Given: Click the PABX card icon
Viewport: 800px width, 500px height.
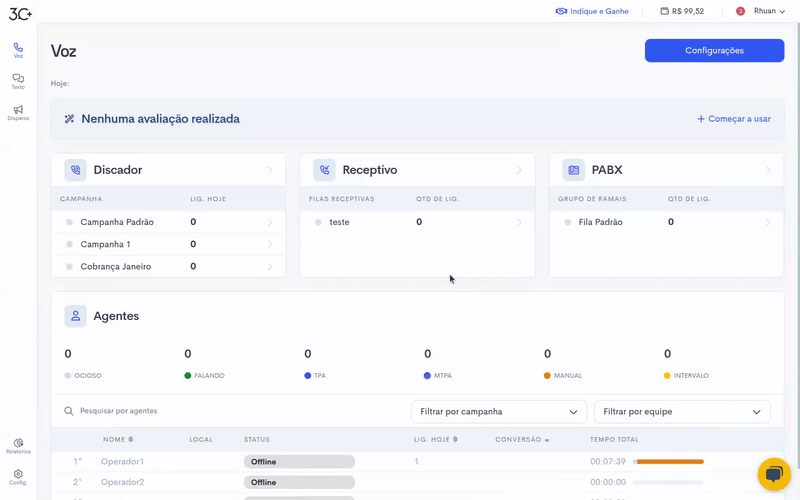Looking at the screenshot, I should 573,170.
